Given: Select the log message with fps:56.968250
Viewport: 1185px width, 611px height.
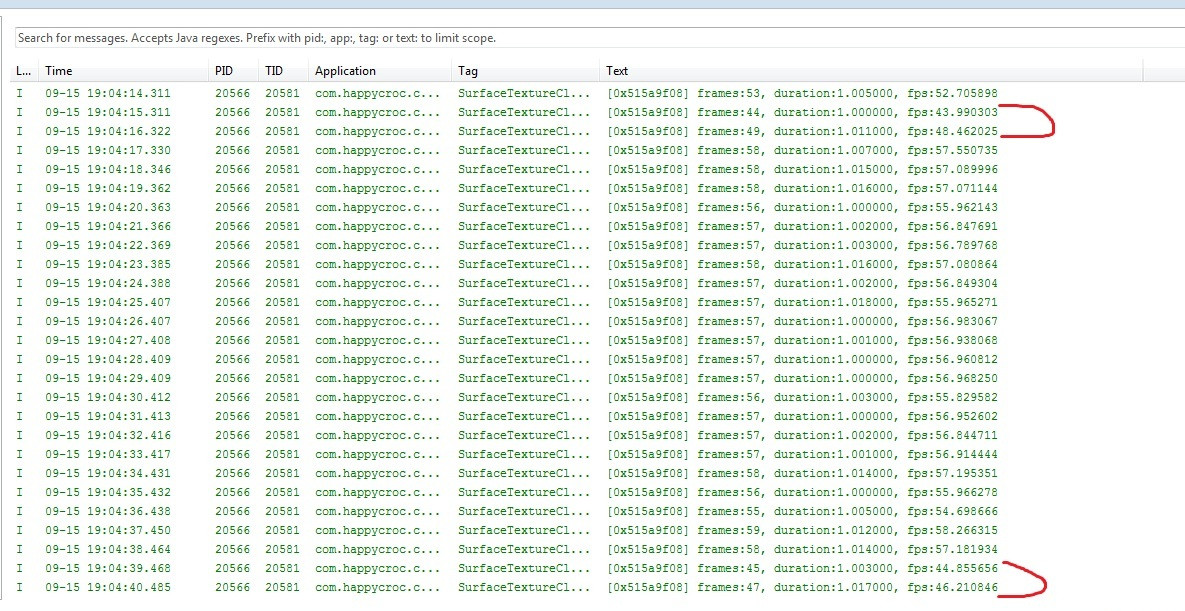Looking at the screenshot, I should (802, 378).
